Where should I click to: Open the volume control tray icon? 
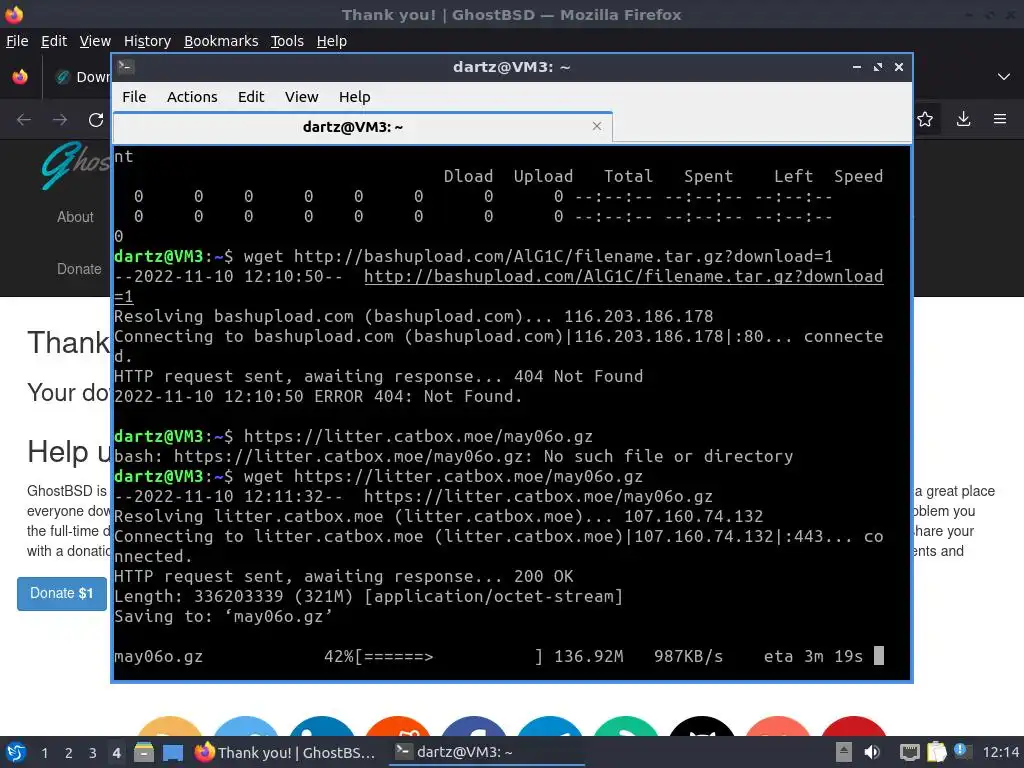(x=872, y=752)
